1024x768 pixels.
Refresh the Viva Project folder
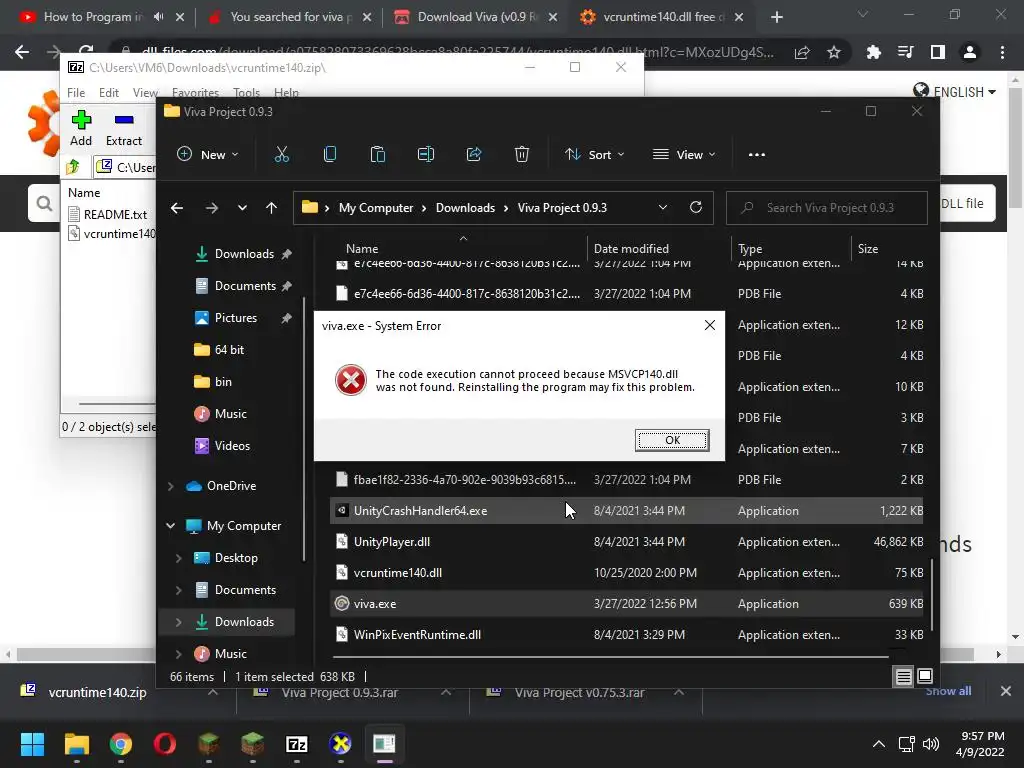[x=696, y=208]
